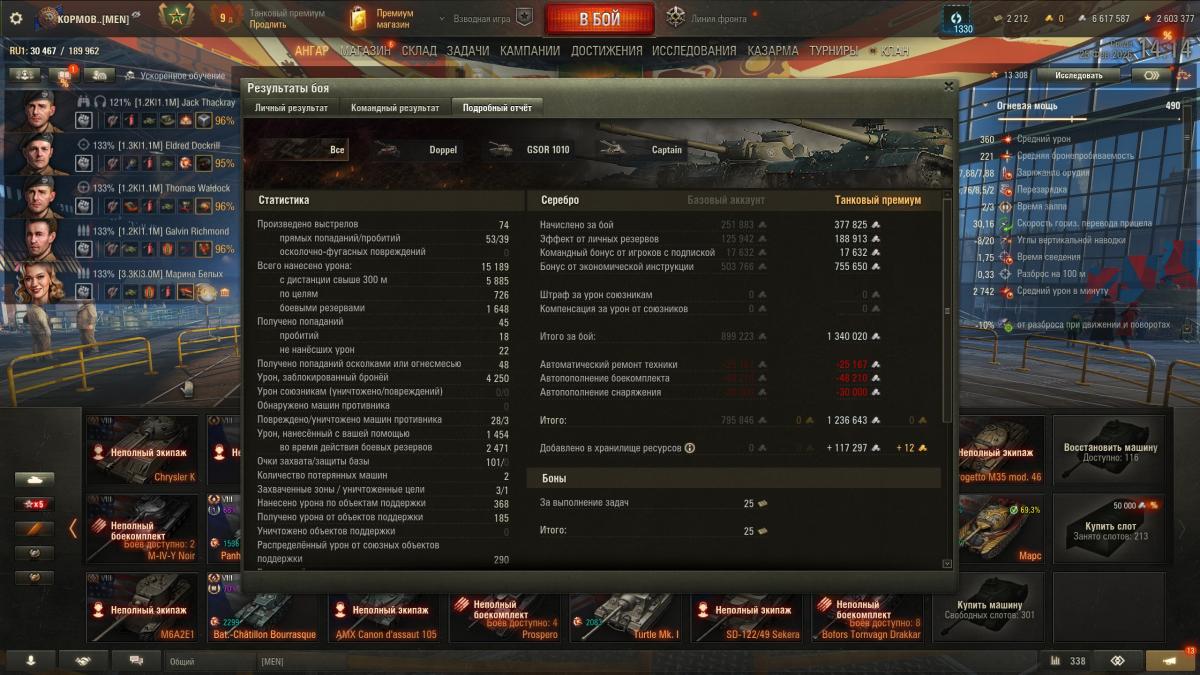Switch to the Personal result tab

coord(291,107)
